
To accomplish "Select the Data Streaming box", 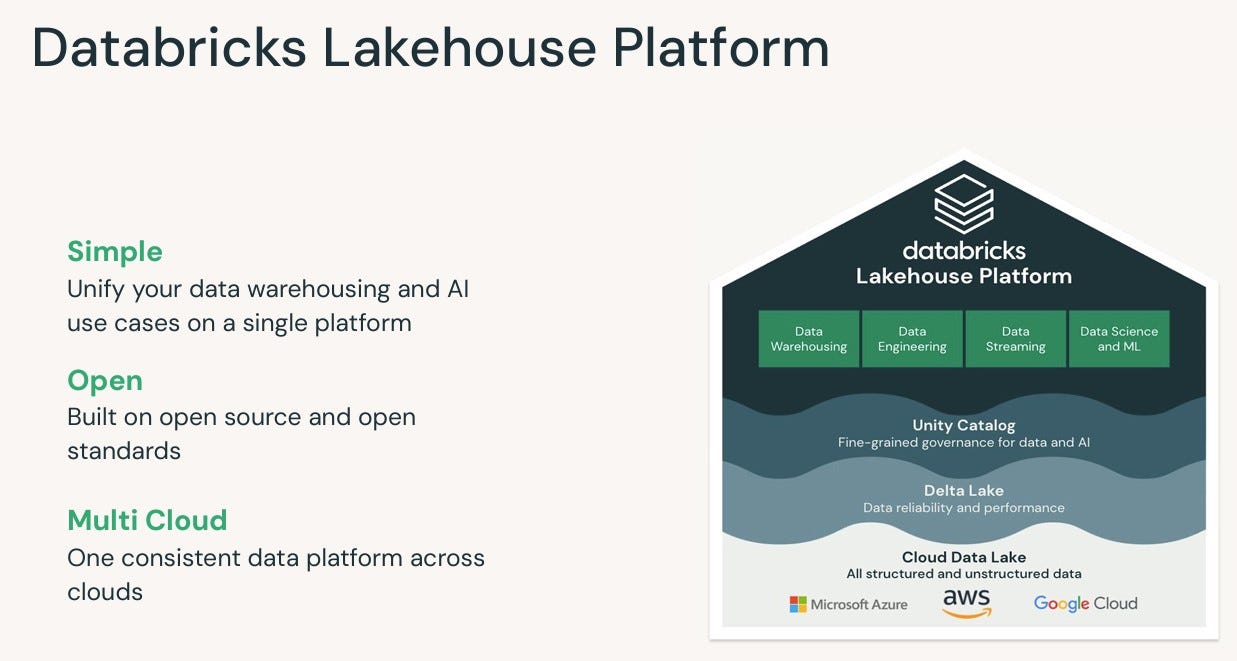I will [x=1015, y=339].
